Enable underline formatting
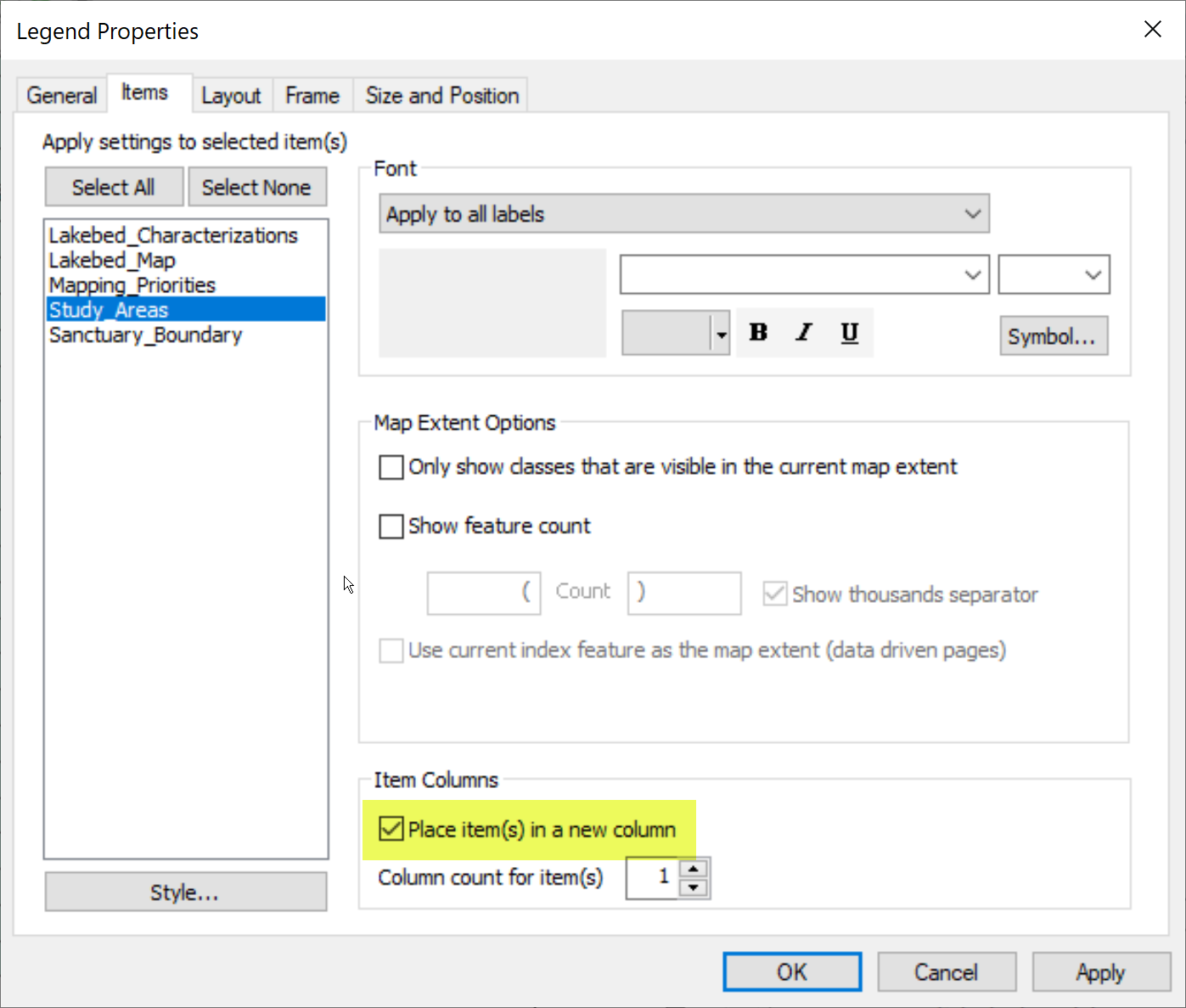 tap(849, 332)
